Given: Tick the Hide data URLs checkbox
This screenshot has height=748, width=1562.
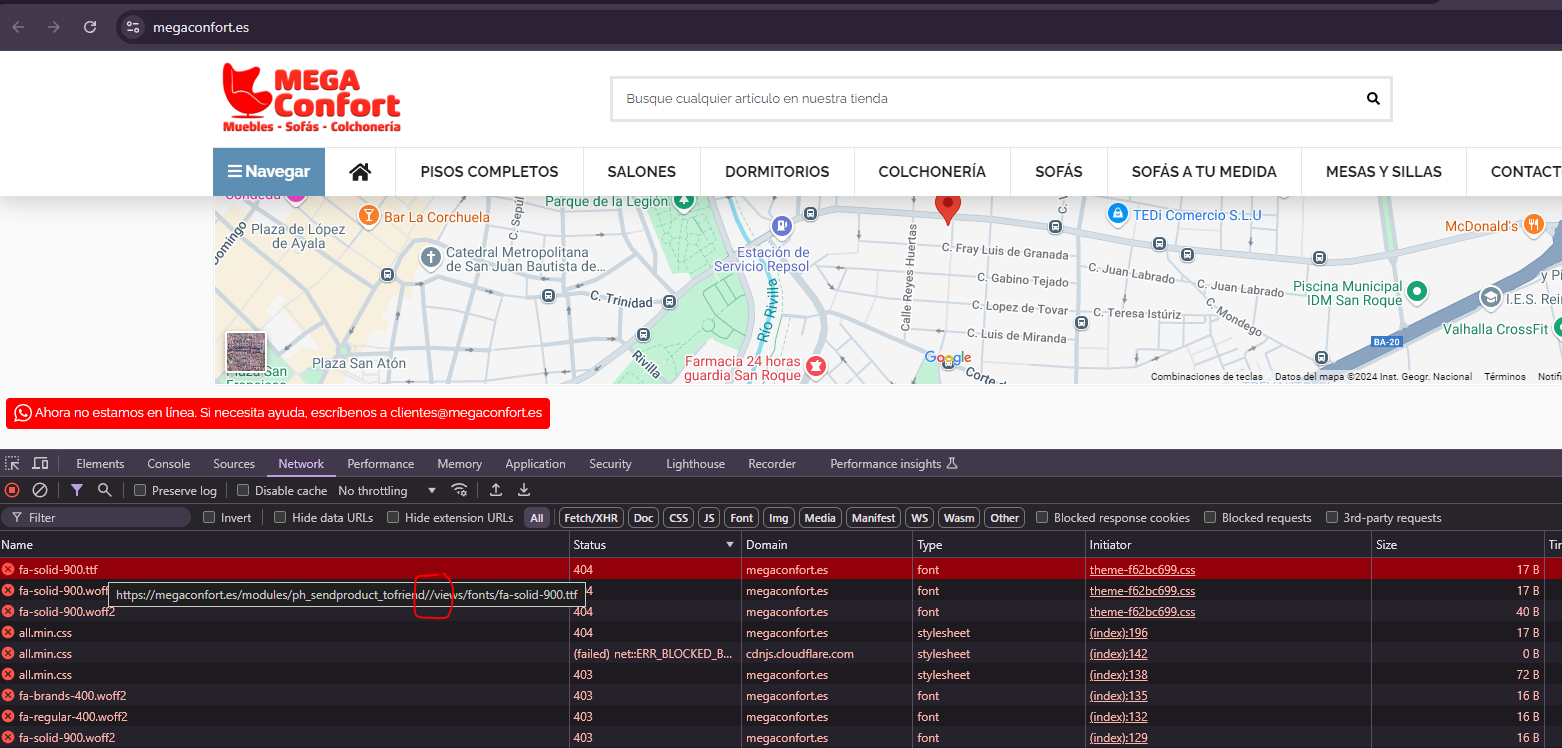Looking at the screenshot, I should [x=280, y=518].
